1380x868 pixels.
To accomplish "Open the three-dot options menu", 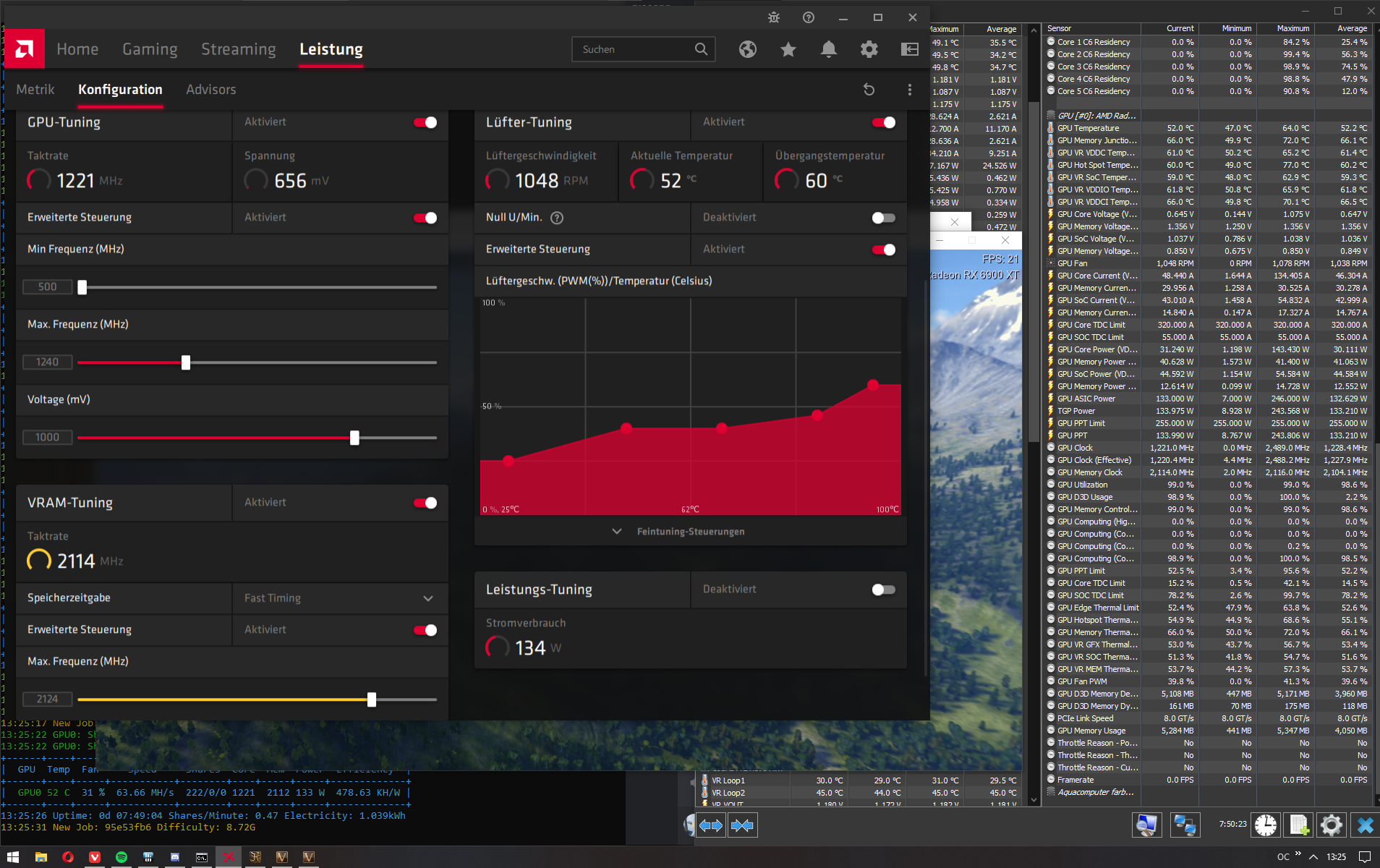I will [x=910, y=90].
